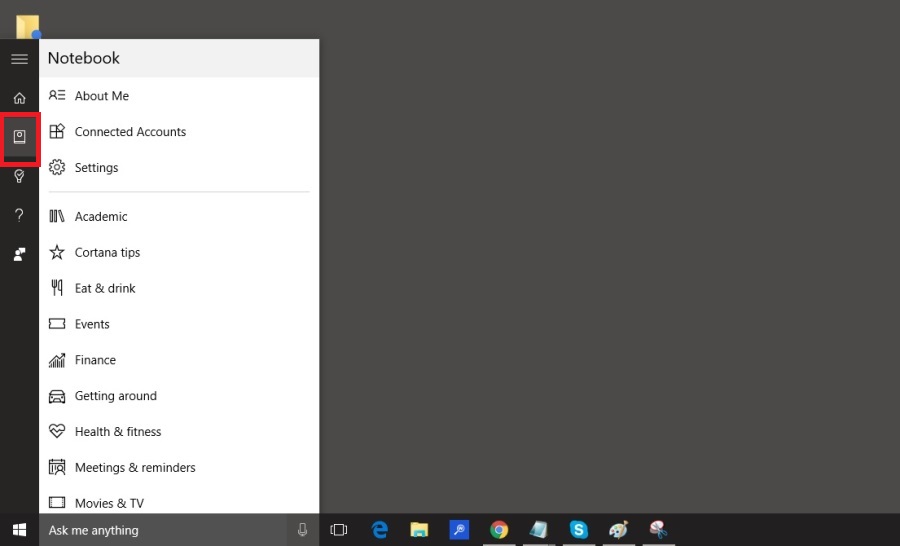Select the Getting around category
Viewport: 900px width, 546px height.
179,396
